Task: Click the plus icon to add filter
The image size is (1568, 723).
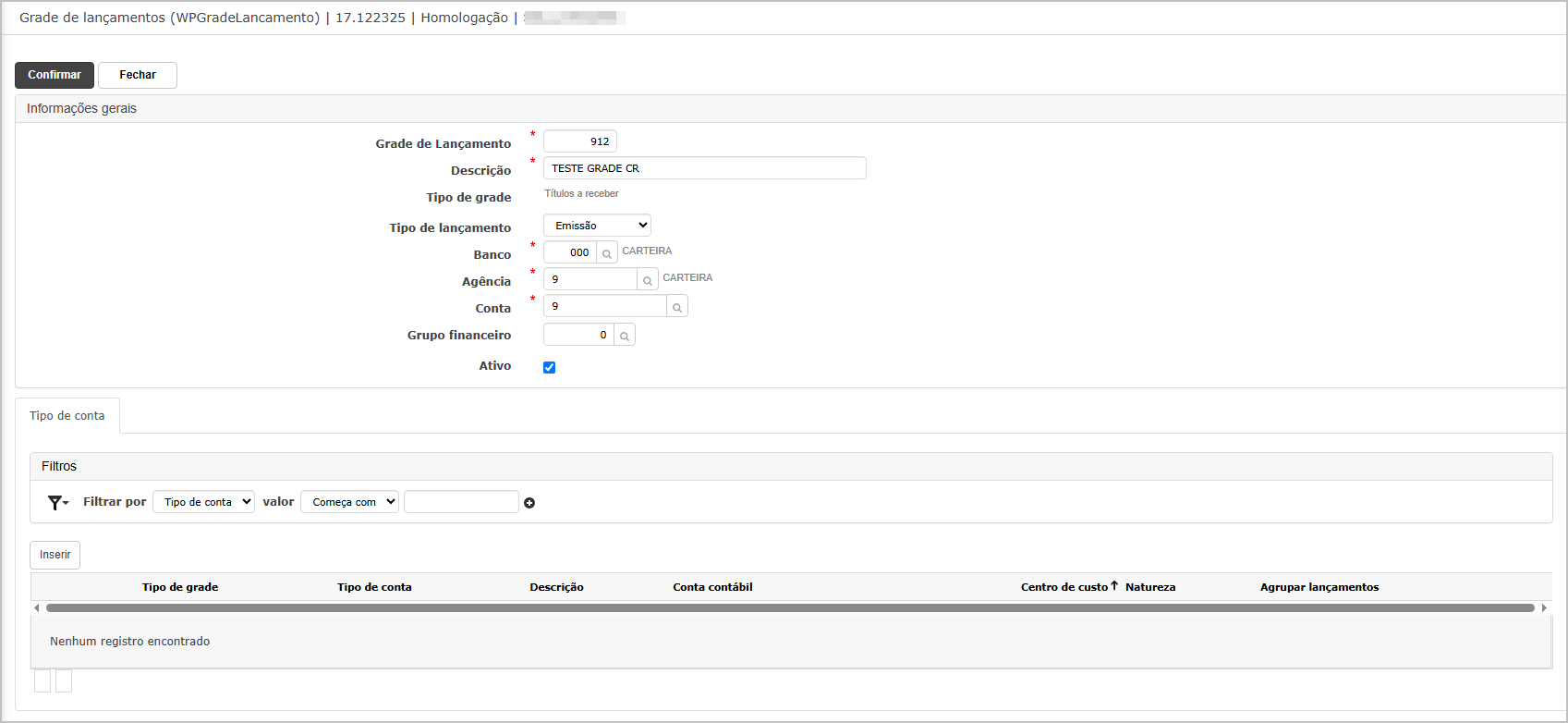Action: pyautogui.click(x=529, y=503)
